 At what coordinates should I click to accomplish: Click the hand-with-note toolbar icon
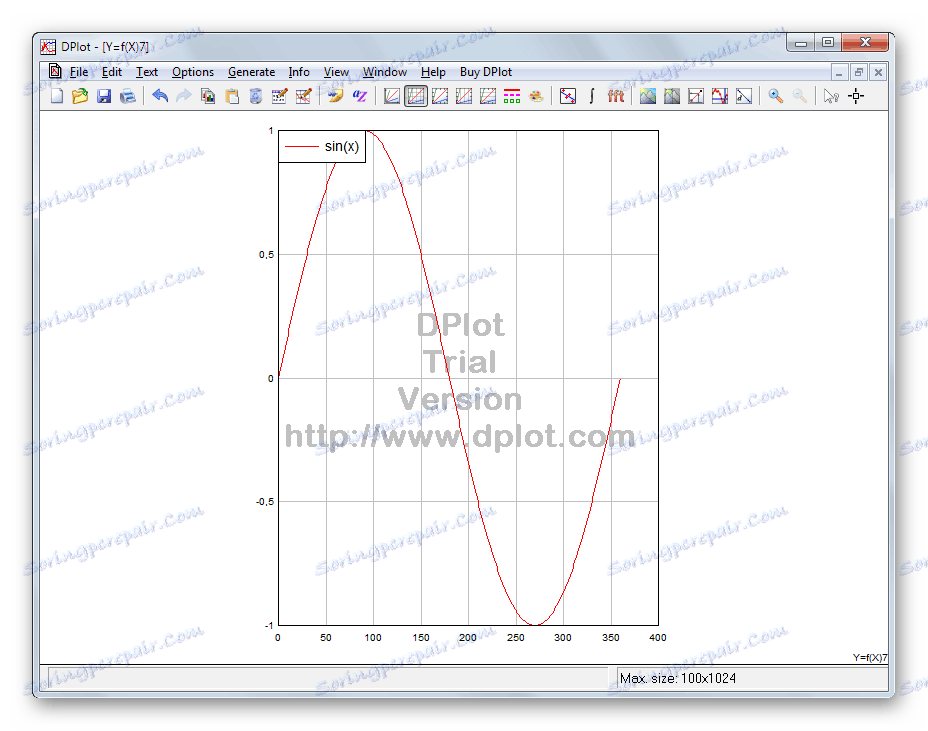click(x=335, y=96)
